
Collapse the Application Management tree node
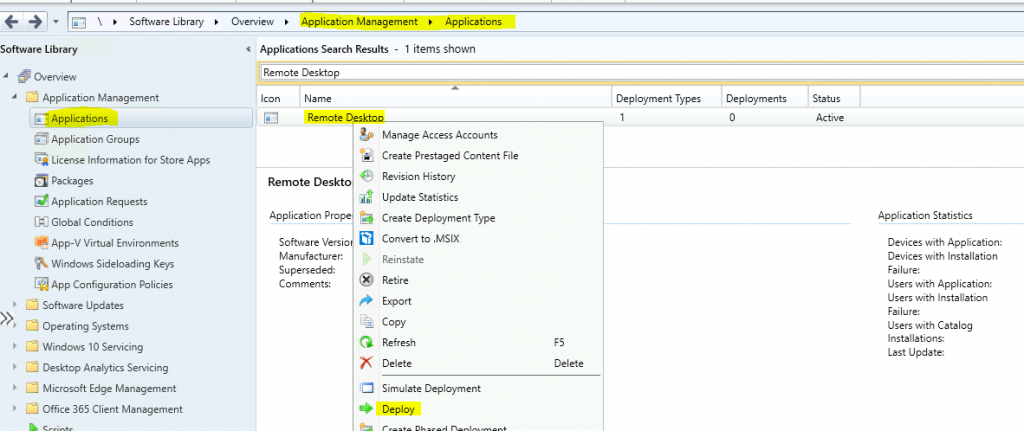click(15, 97)
